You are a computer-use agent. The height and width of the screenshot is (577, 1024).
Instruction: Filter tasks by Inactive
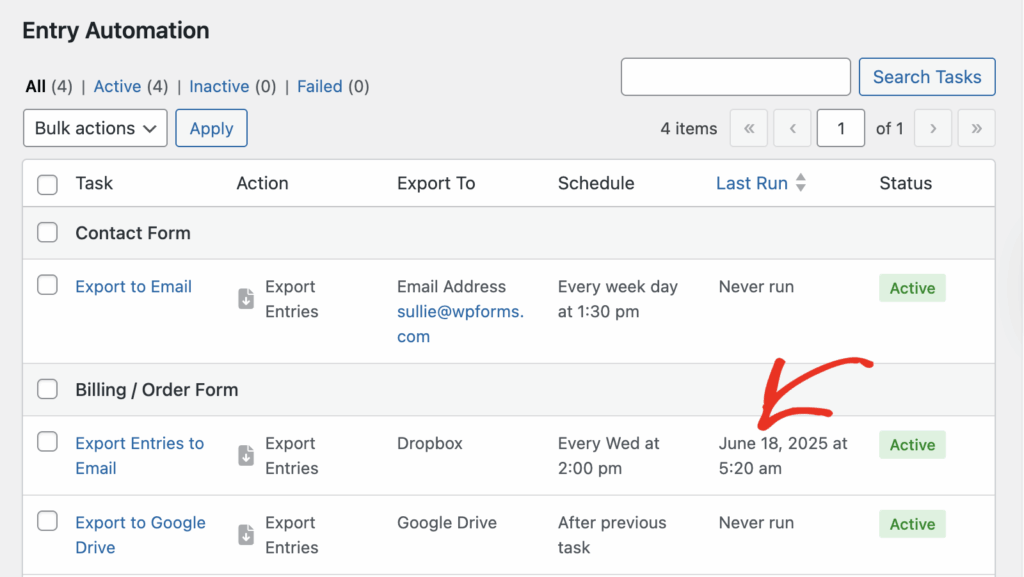(x=219, y=86)
